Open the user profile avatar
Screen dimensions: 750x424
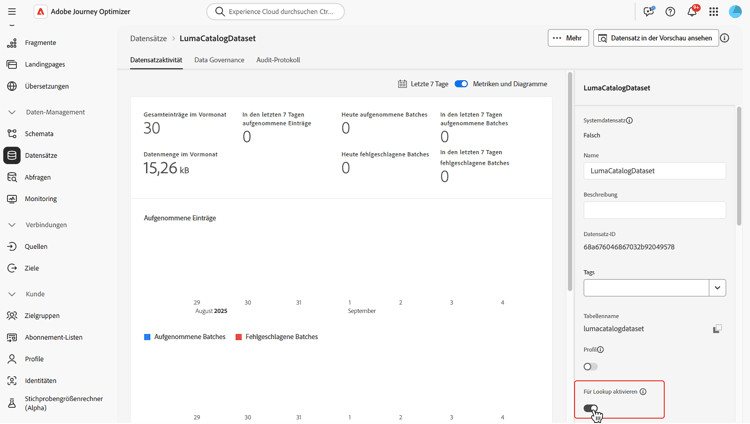(735, 11)
